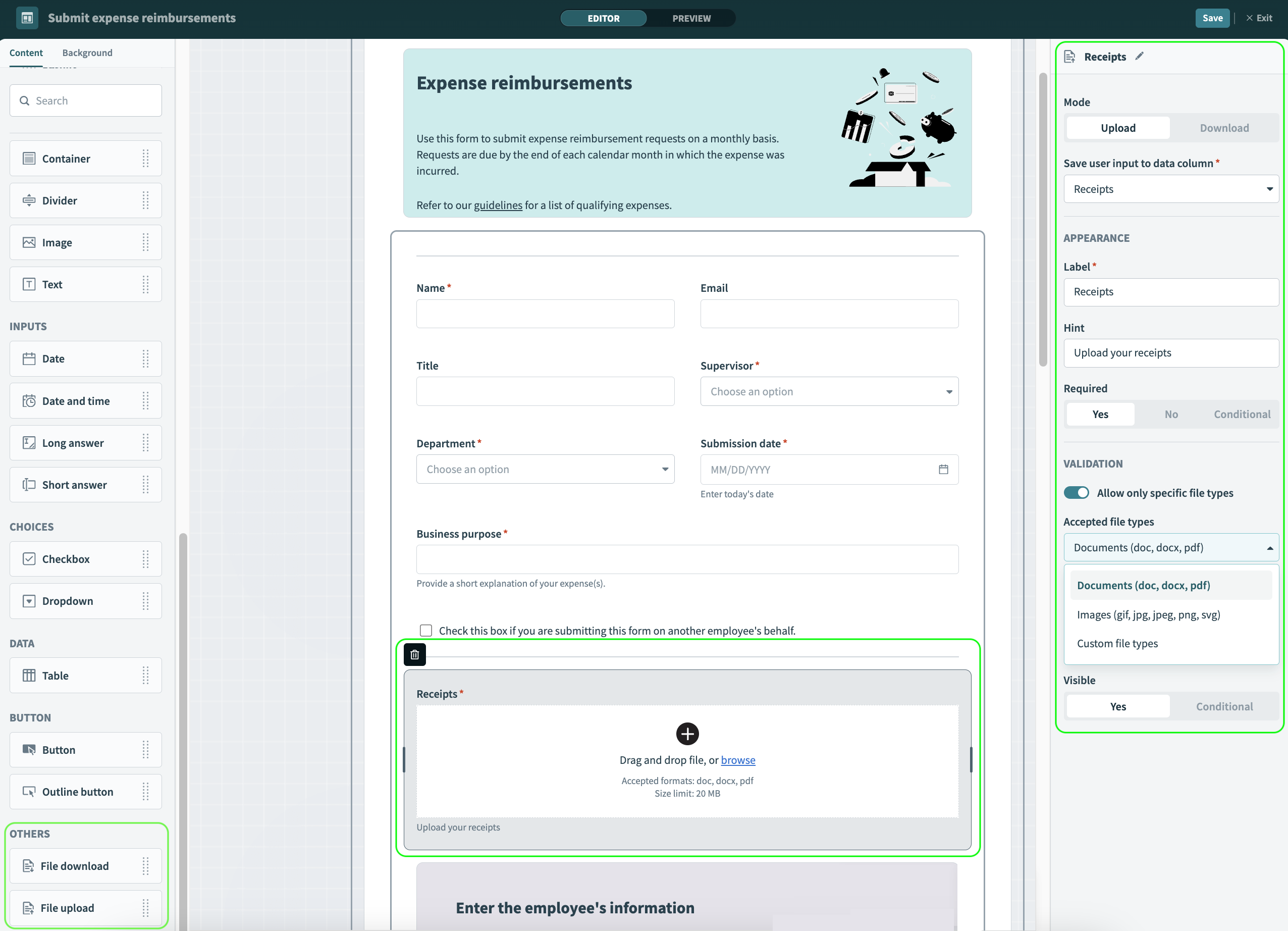Select Images file type option
Screen dimensions: 1288x931
(1148, 614)
